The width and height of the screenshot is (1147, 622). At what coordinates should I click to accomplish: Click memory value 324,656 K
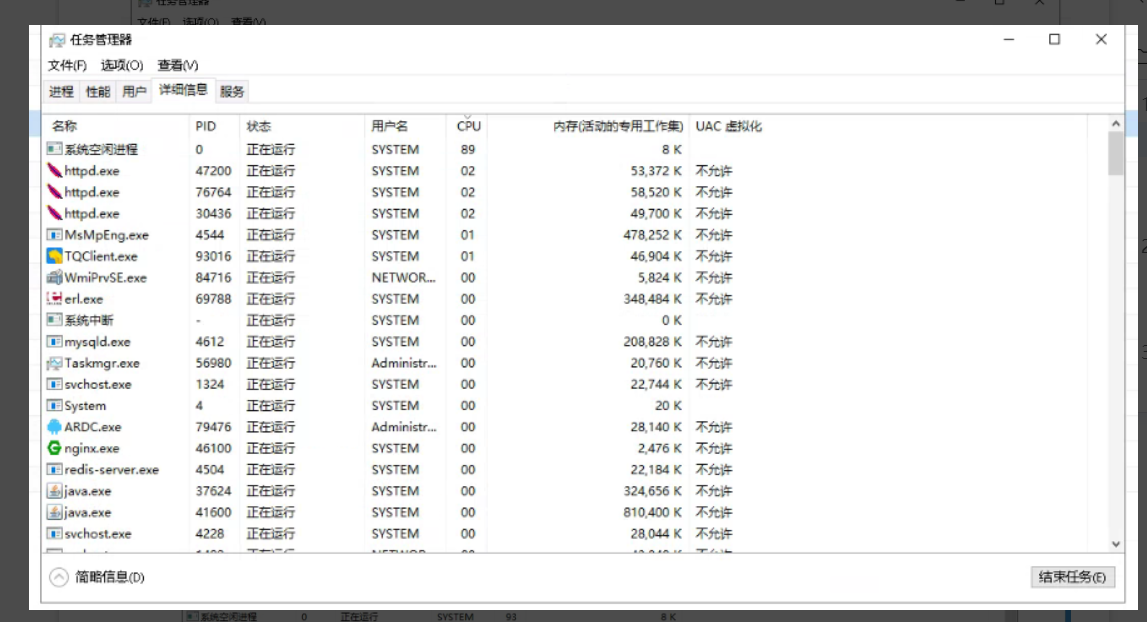(653, 491)
